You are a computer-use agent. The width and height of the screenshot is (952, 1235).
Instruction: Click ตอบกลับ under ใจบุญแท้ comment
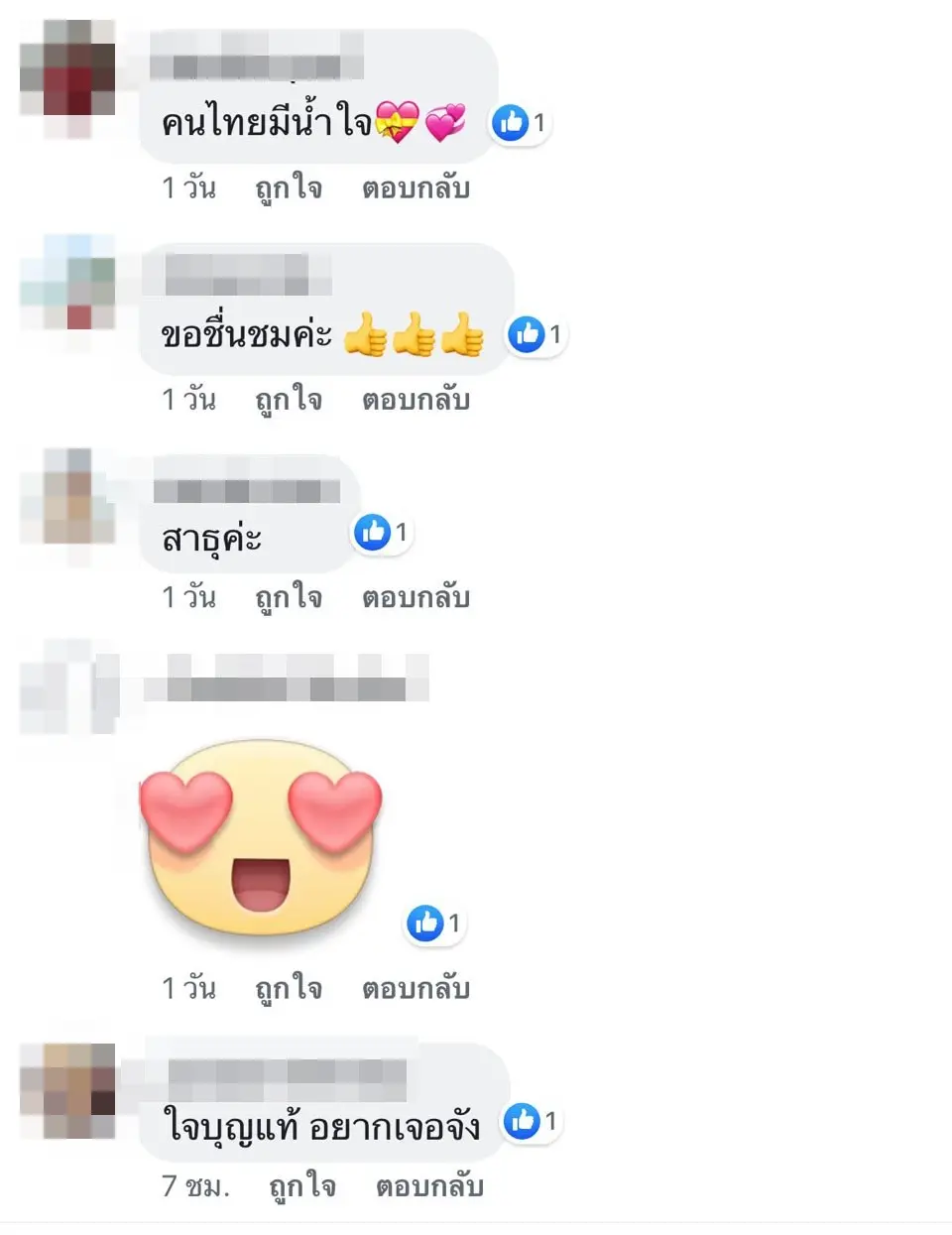tap(429, 1186)
